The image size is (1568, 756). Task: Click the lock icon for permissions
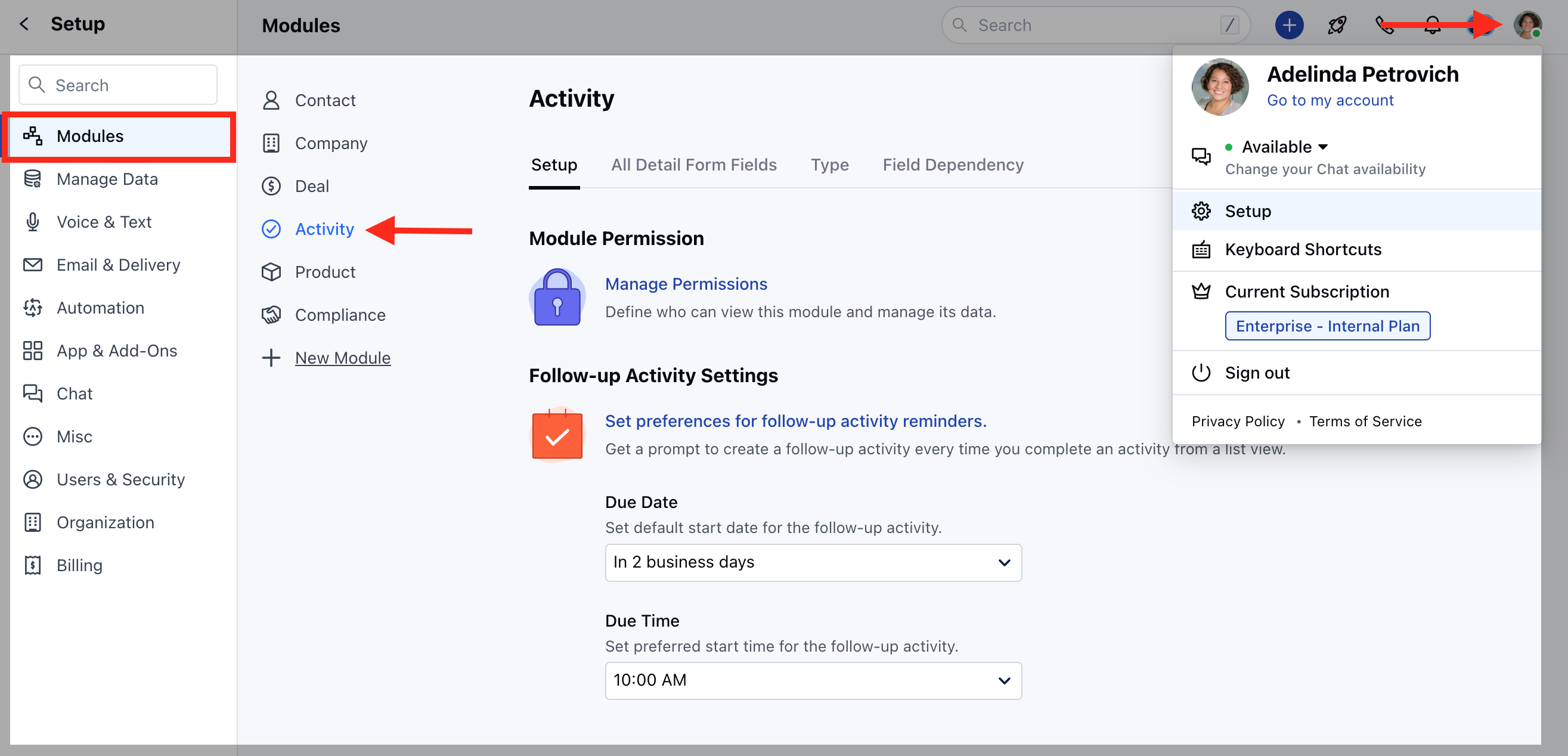tap(557, 298)
